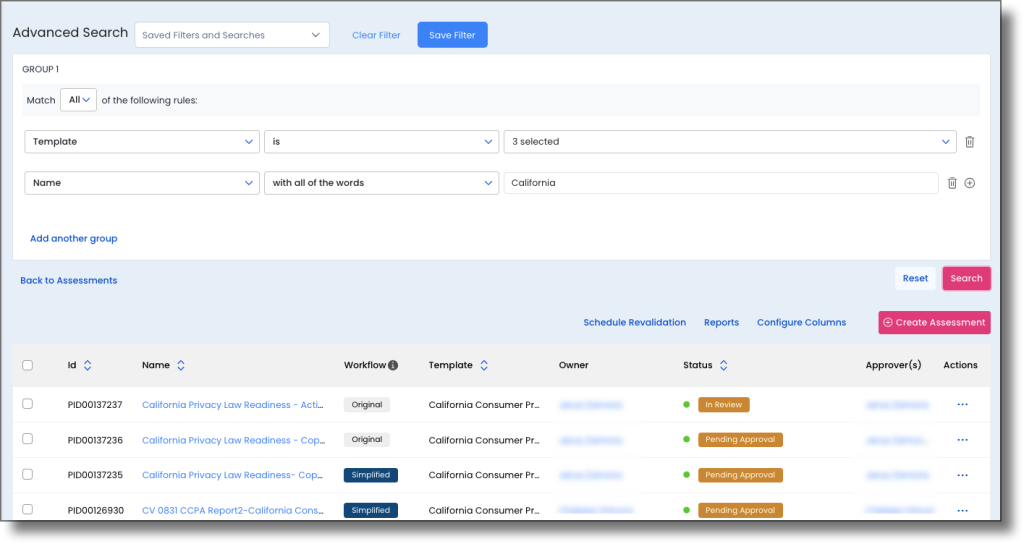1024x544 pixels.
Task: Open the Template field dropdown
Action: [x=142, y=142]
